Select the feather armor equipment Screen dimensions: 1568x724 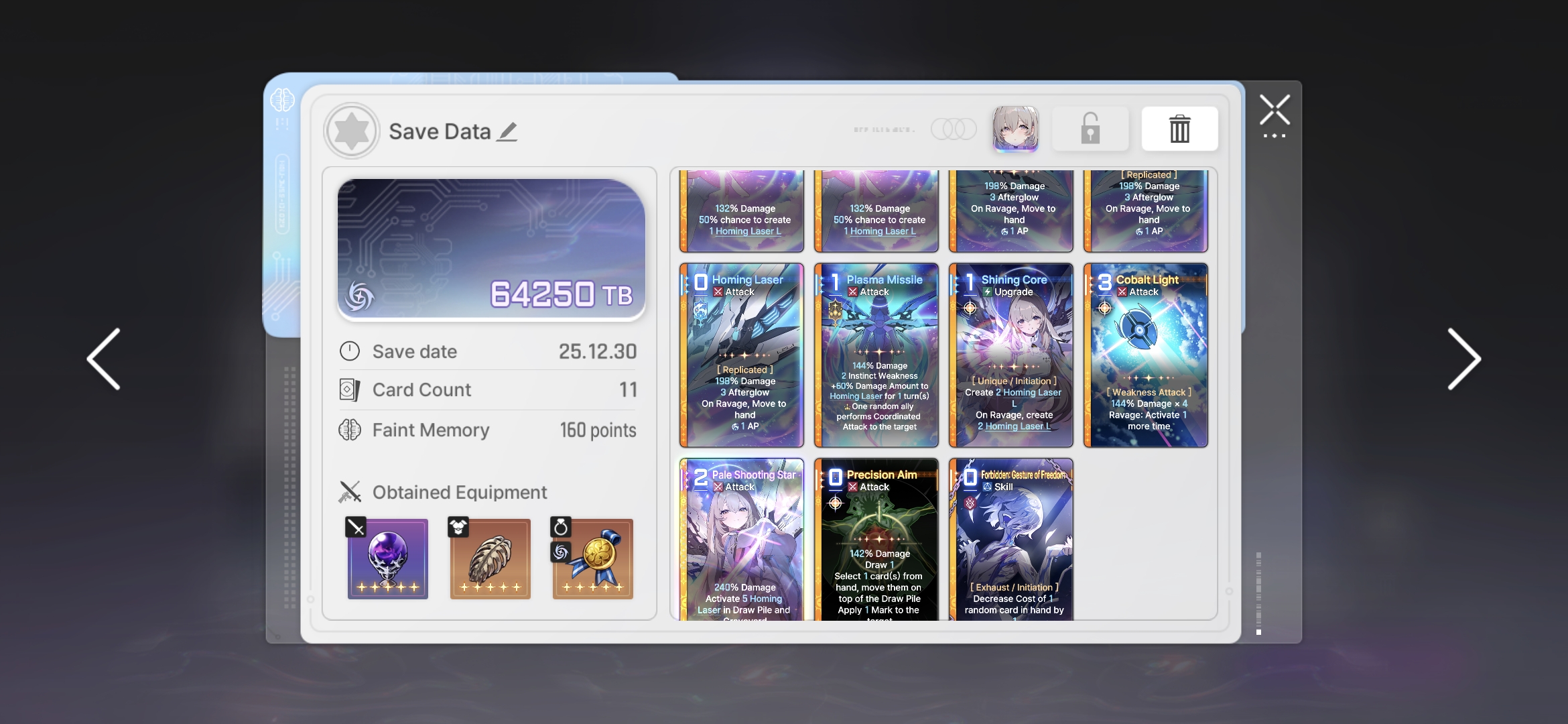490,558
